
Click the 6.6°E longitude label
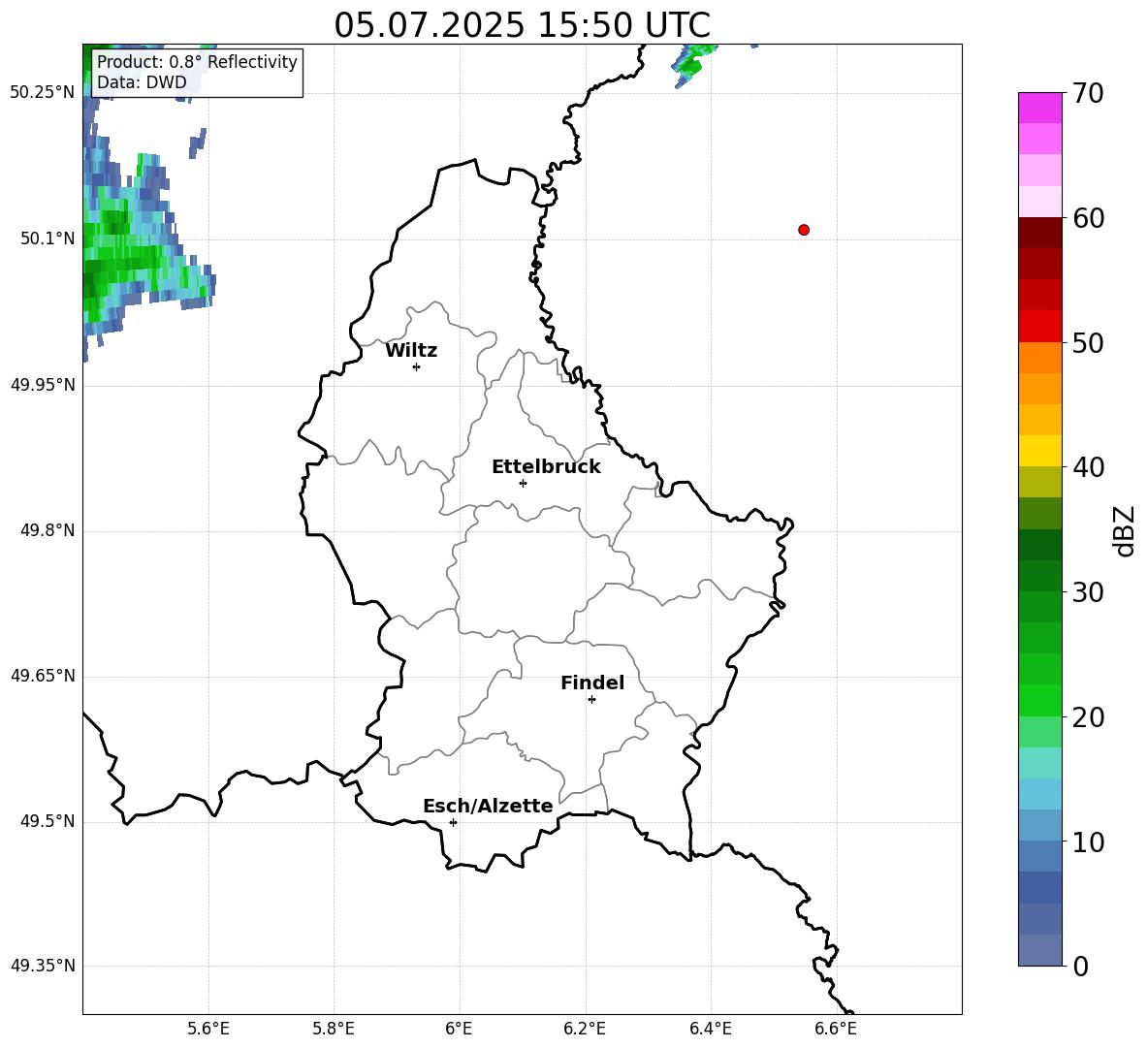836,1029
